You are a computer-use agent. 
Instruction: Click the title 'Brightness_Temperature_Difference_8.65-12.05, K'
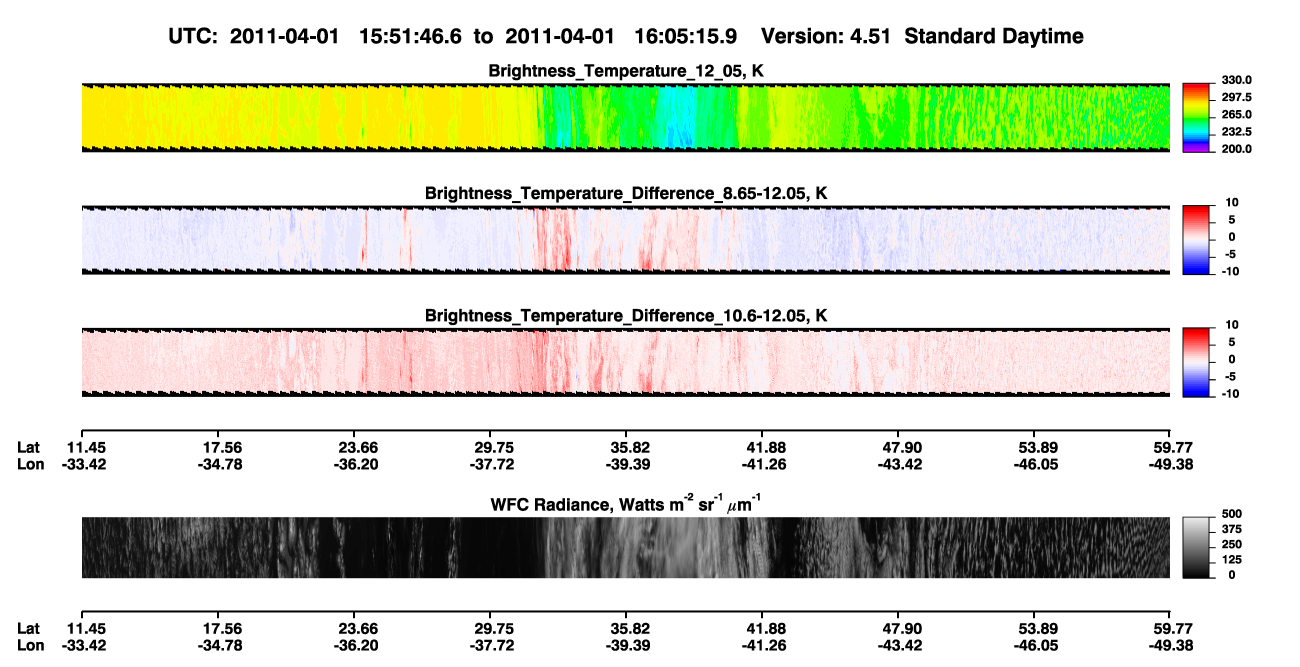tap(626, 193)
